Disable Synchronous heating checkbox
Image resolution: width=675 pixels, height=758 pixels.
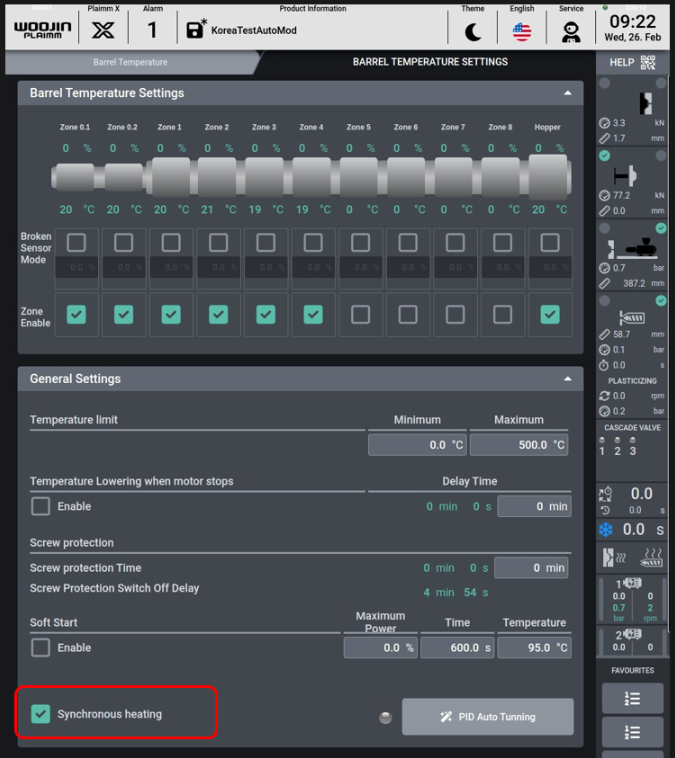click(x=41, y=714)
